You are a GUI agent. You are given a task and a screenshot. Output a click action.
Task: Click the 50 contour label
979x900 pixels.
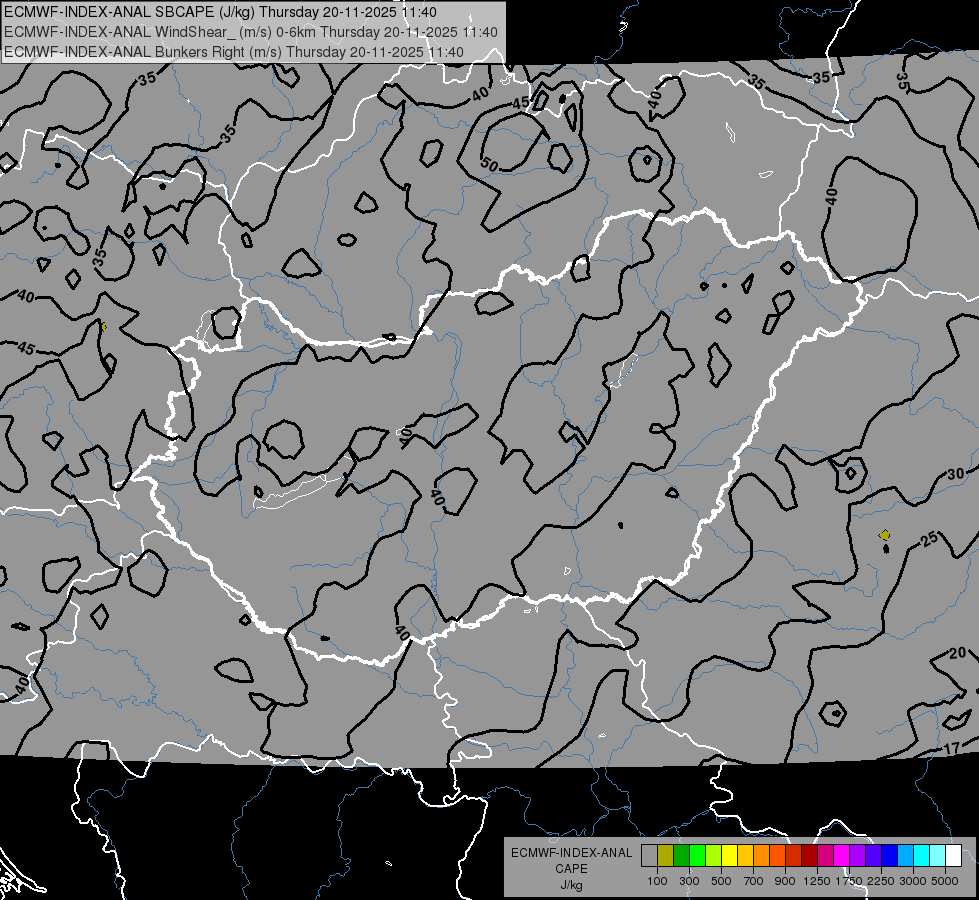pos(490,165)
